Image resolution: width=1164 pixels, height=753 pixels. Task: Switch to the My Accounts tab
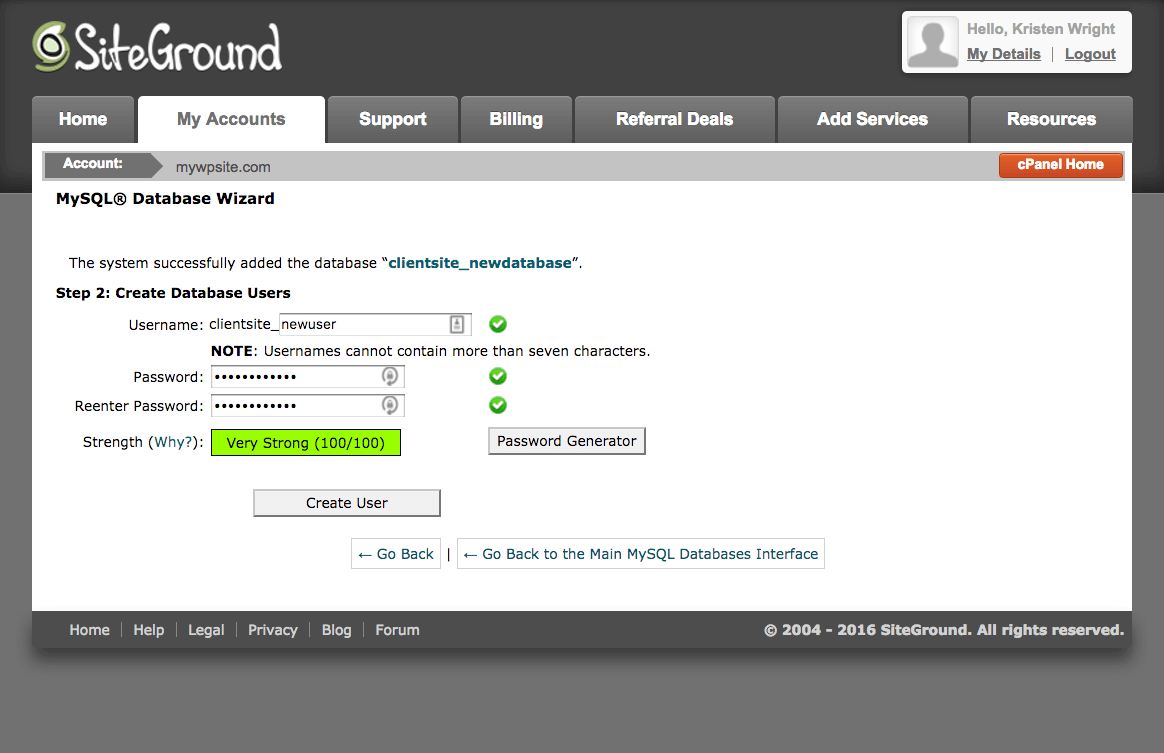[x=231, y=120]
